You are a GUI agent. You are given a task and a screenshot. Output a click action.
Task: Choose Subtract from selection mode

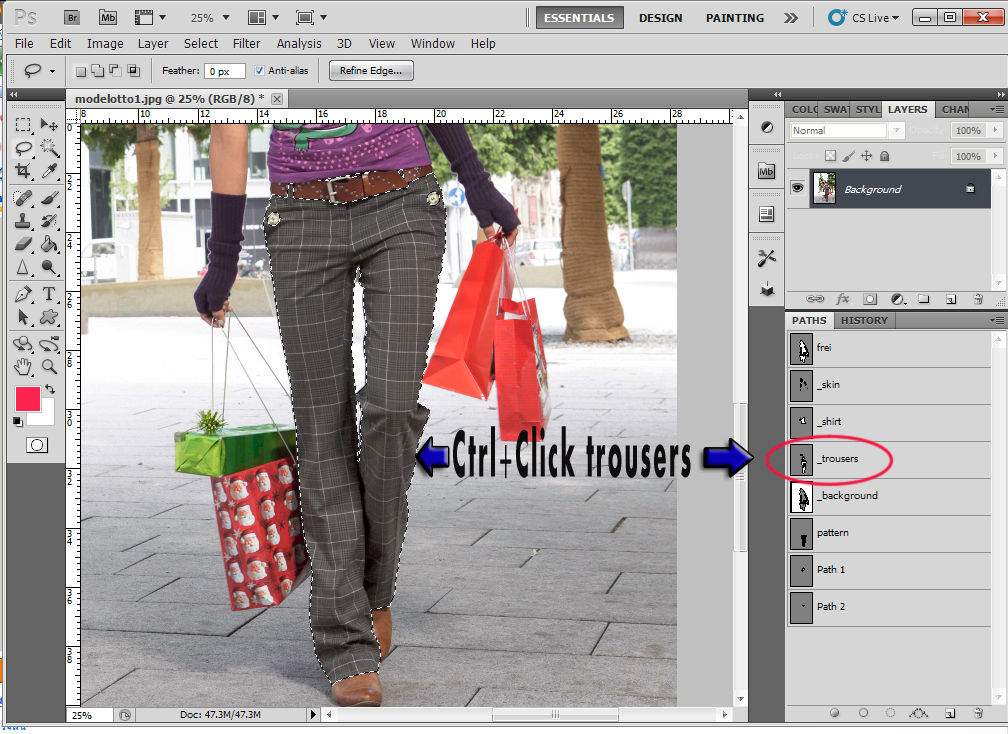point(115,71)
